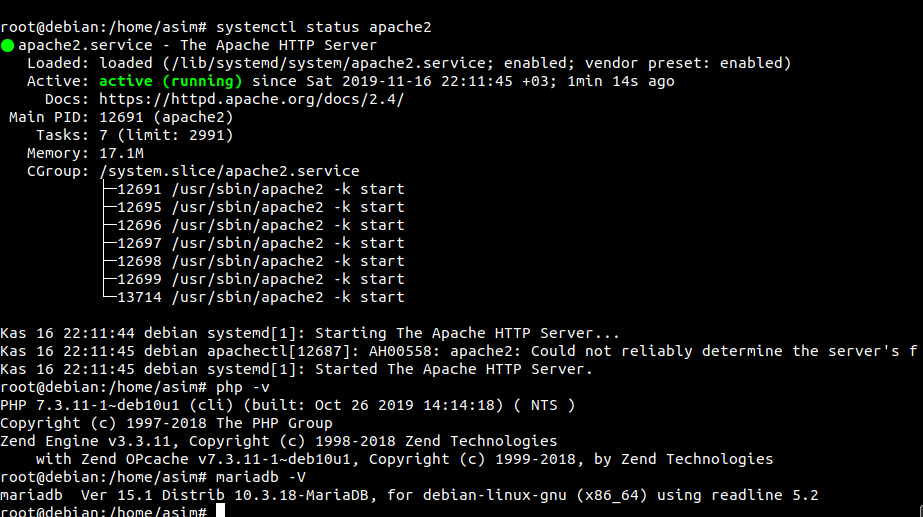
Task: Click the "mariadb -V" command text
Action: tap(261, 477)
